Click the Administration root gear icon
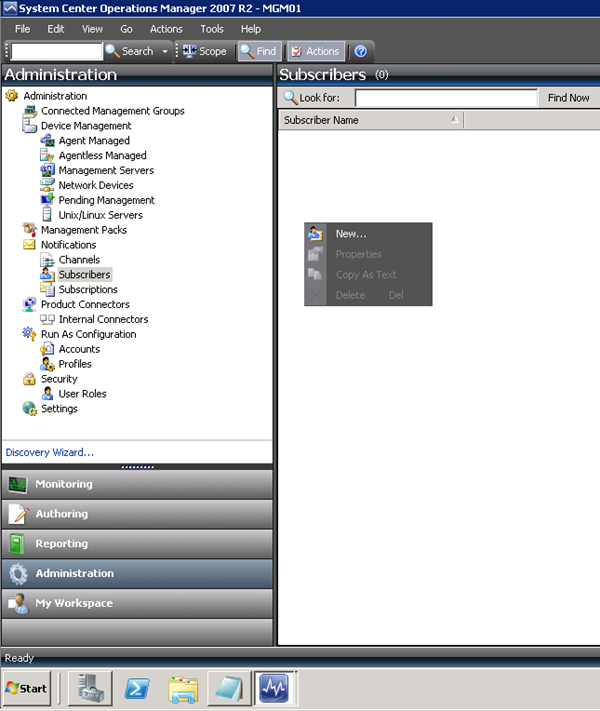This screenshot has height=711, width=600. (11, 96)
